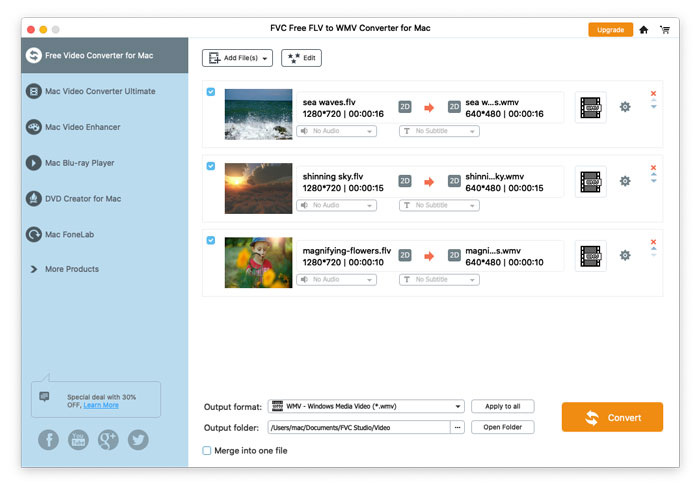Open settings gear for sea waves.flv
Image resolution: width=700 pixels, height=491 pixels.
(625, 107)
